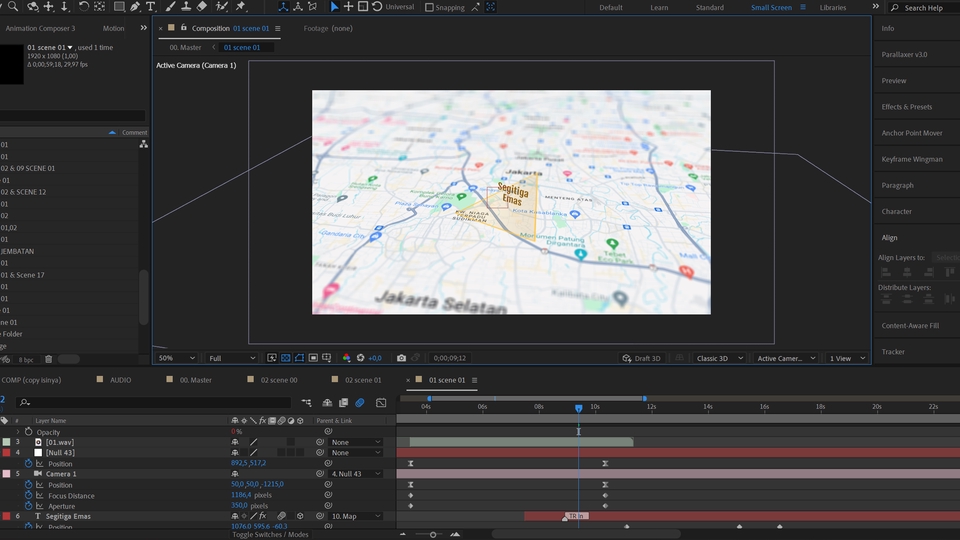The image size is (960, 540).
Task: Switch to the Libraries workspace
Action: 833,7
